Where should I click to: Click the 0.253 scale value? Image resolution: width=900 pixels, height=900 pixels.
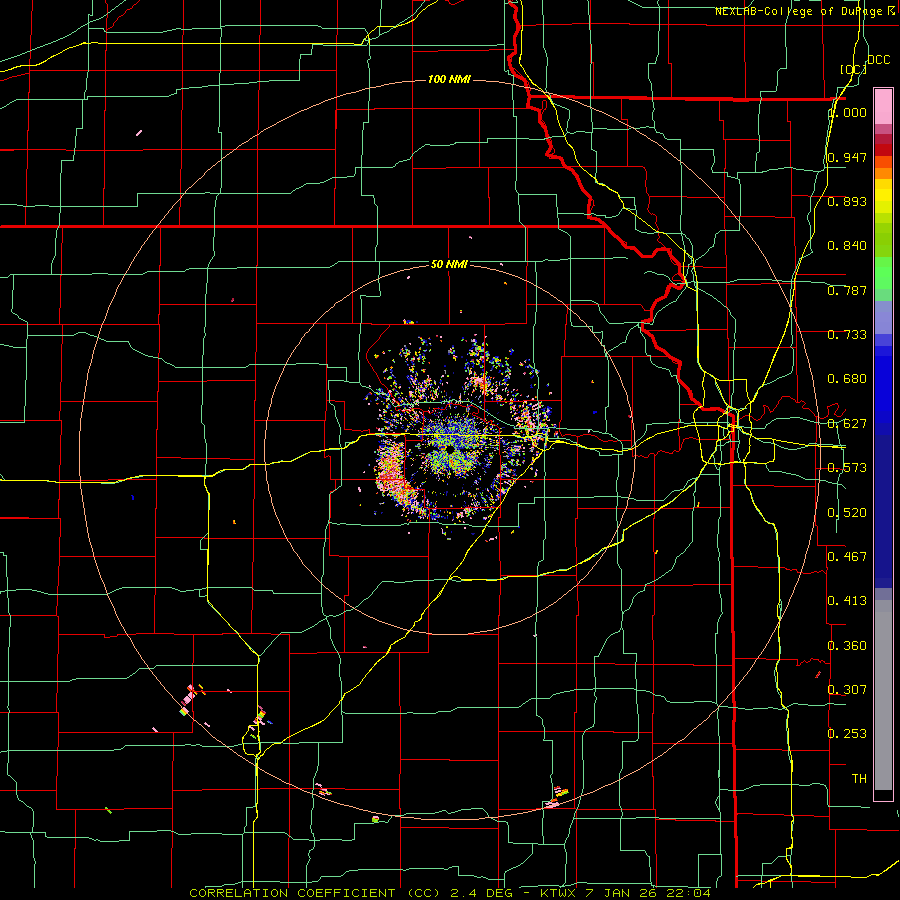tap(847, 734)
